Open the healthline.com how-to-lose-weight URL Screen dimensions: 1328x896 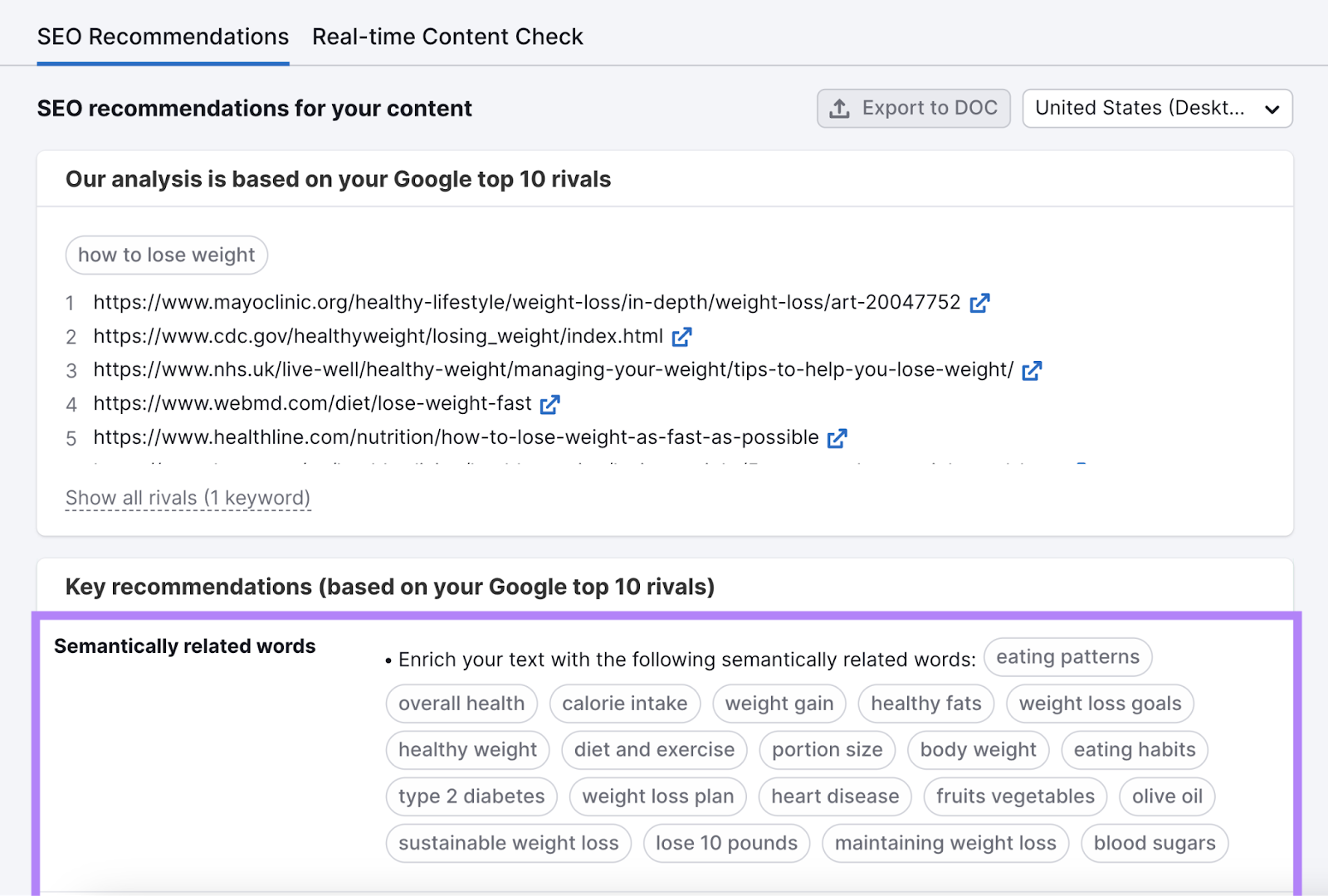tap(456, 437)
